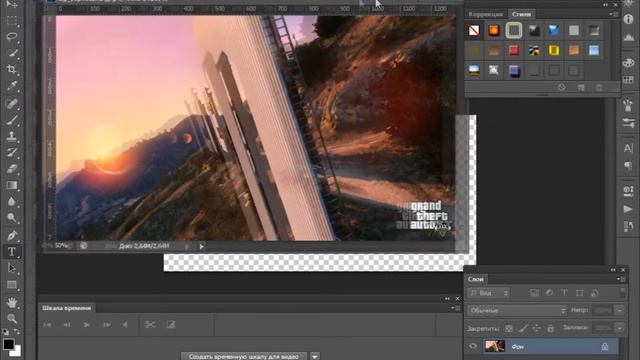The height and width of the screenshot is (360, 640).
Task: Toggle type layer filter T icon
Action: click(x=564, y=293)
